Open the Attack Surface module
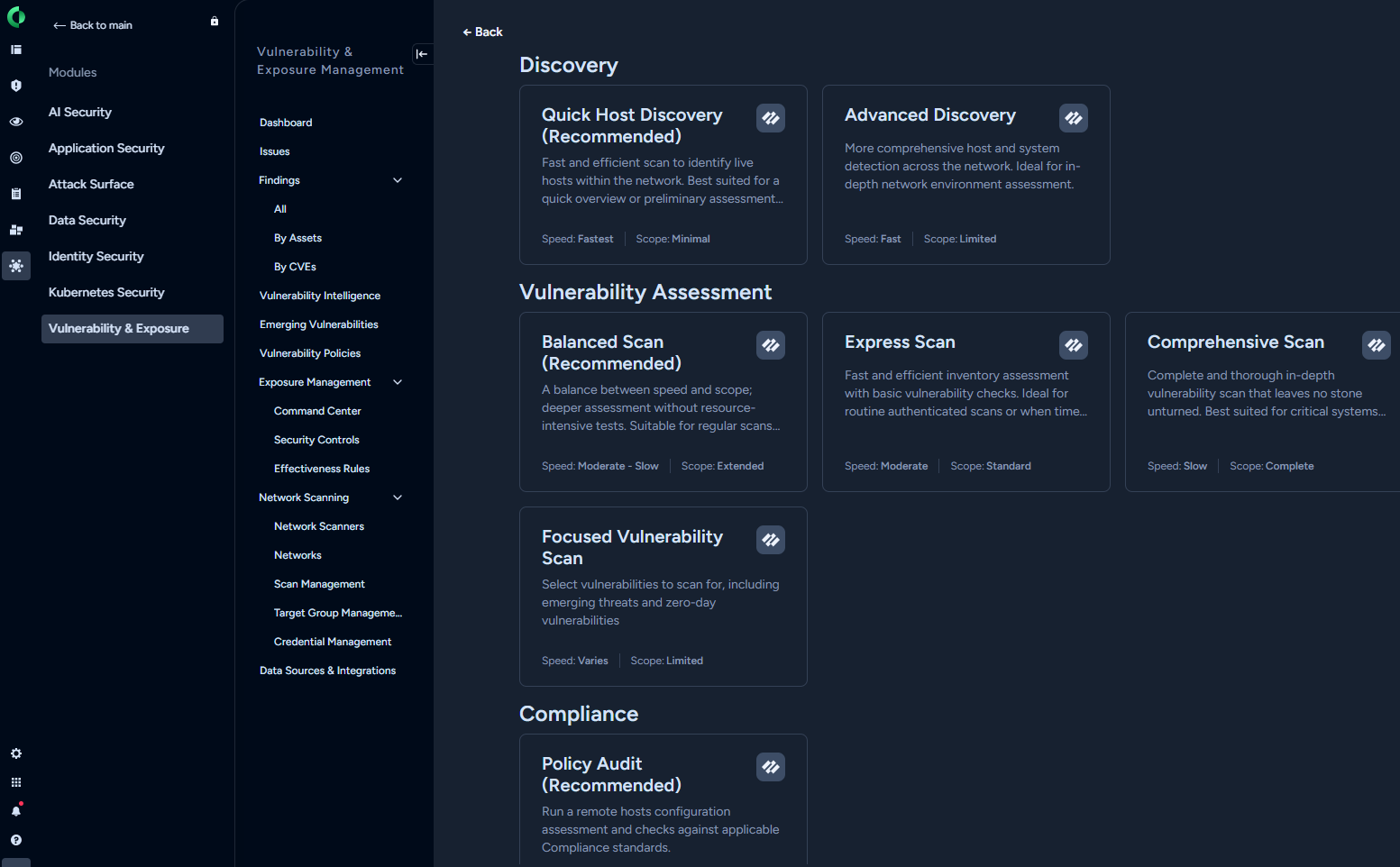The width and height of the screenshot is (1400, 867). [x=91, y=185]
